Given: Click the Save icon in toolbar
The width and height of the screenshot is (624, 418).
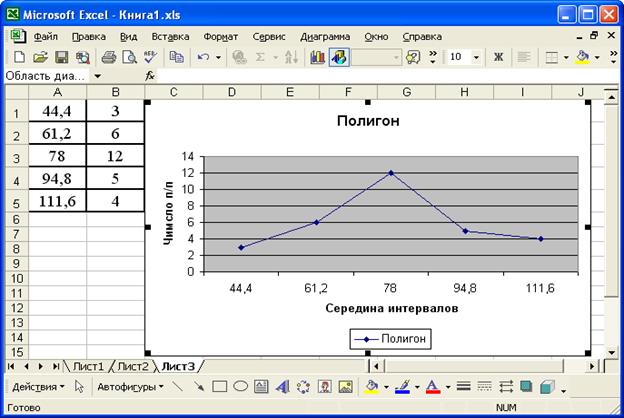Looking at the screenshot, I should (60, 58).
